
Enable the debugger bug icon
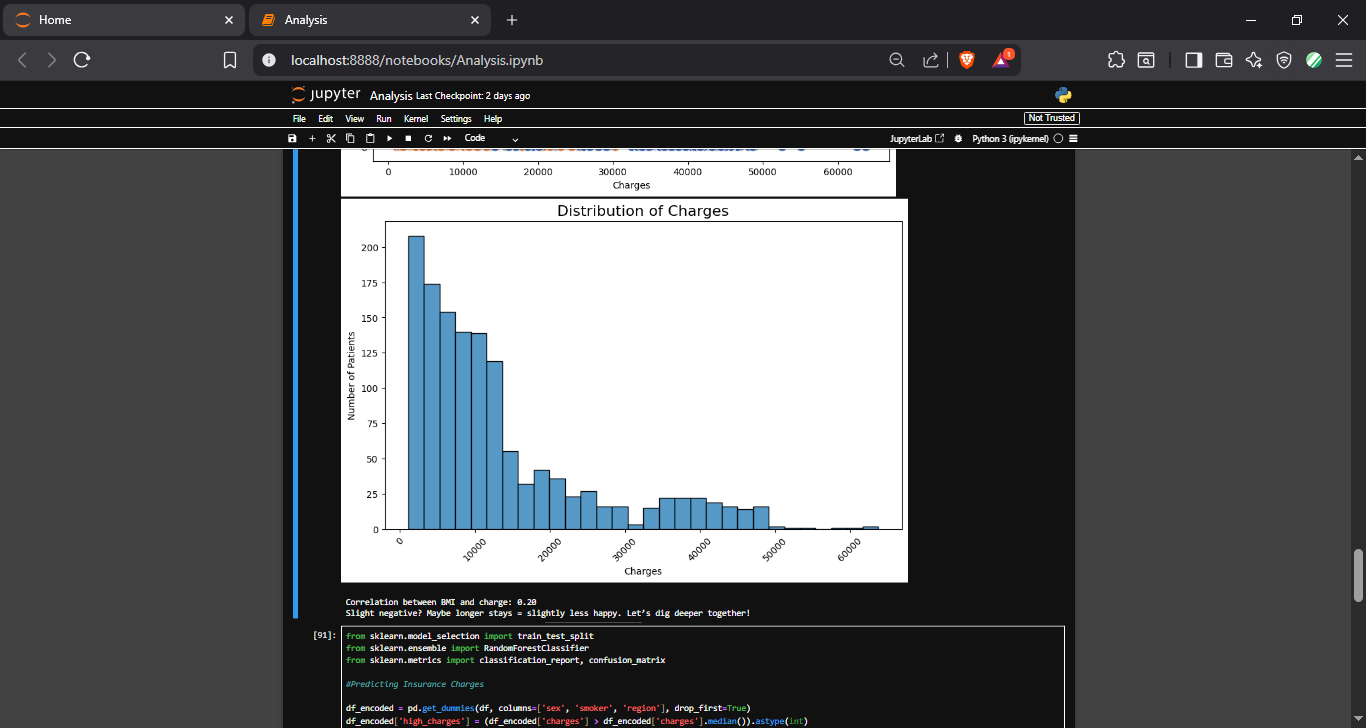coord(958,138)
